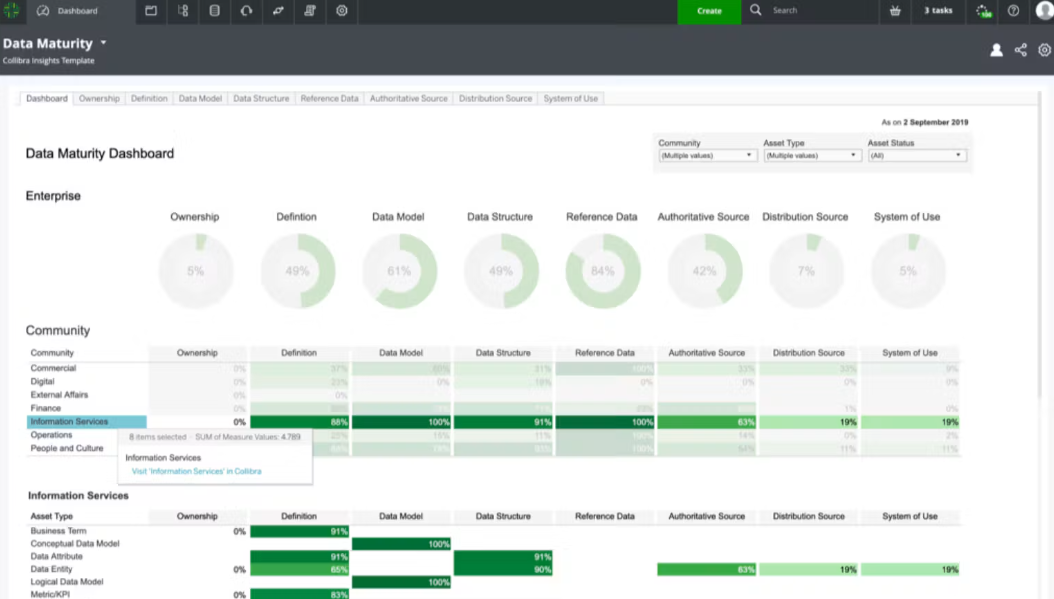Select the Operations community row

[493, 435]
